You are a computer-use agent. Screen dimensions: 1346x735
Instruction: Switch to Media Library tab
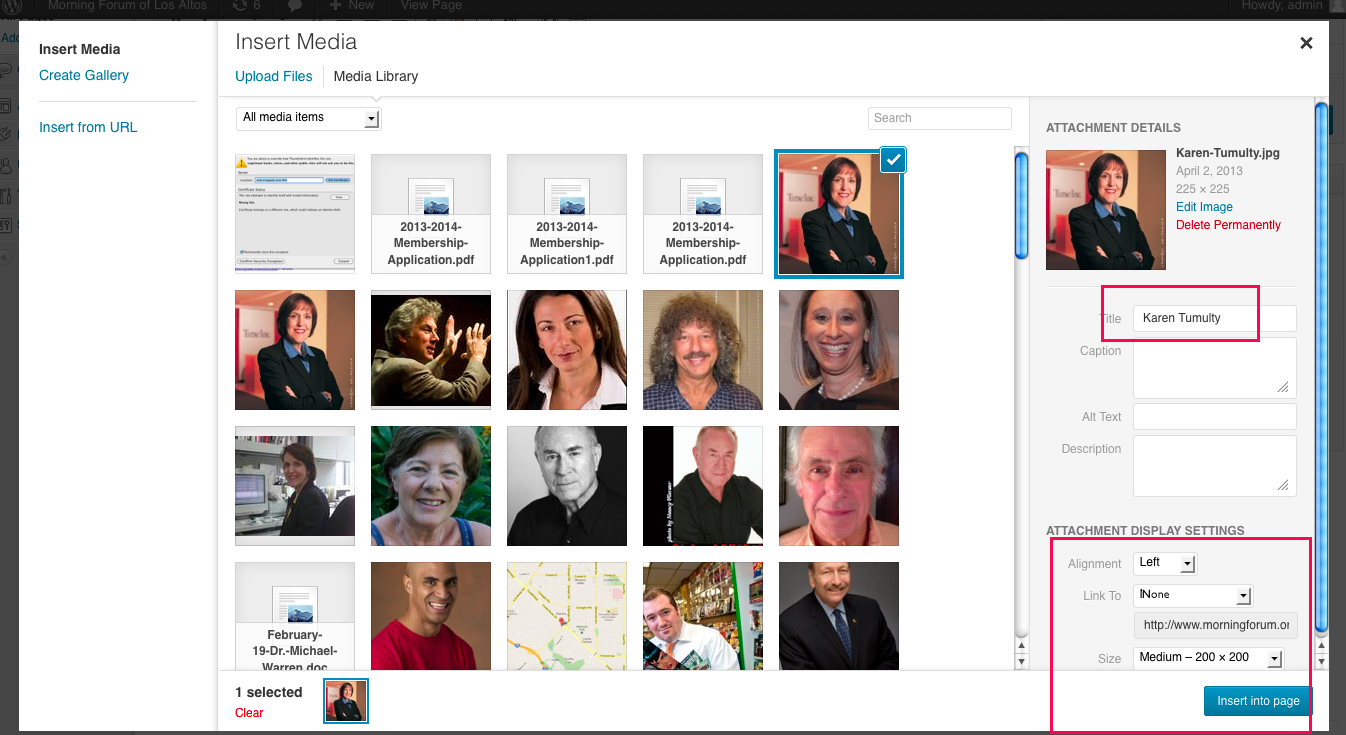pyautogui.click(x=376, y=76)
